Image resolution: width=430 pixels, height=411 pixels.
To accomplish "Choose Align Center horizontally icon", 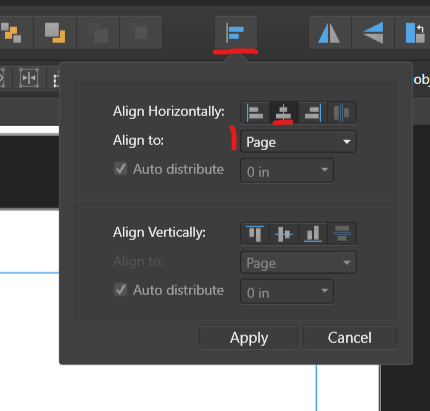I will 284,113.
